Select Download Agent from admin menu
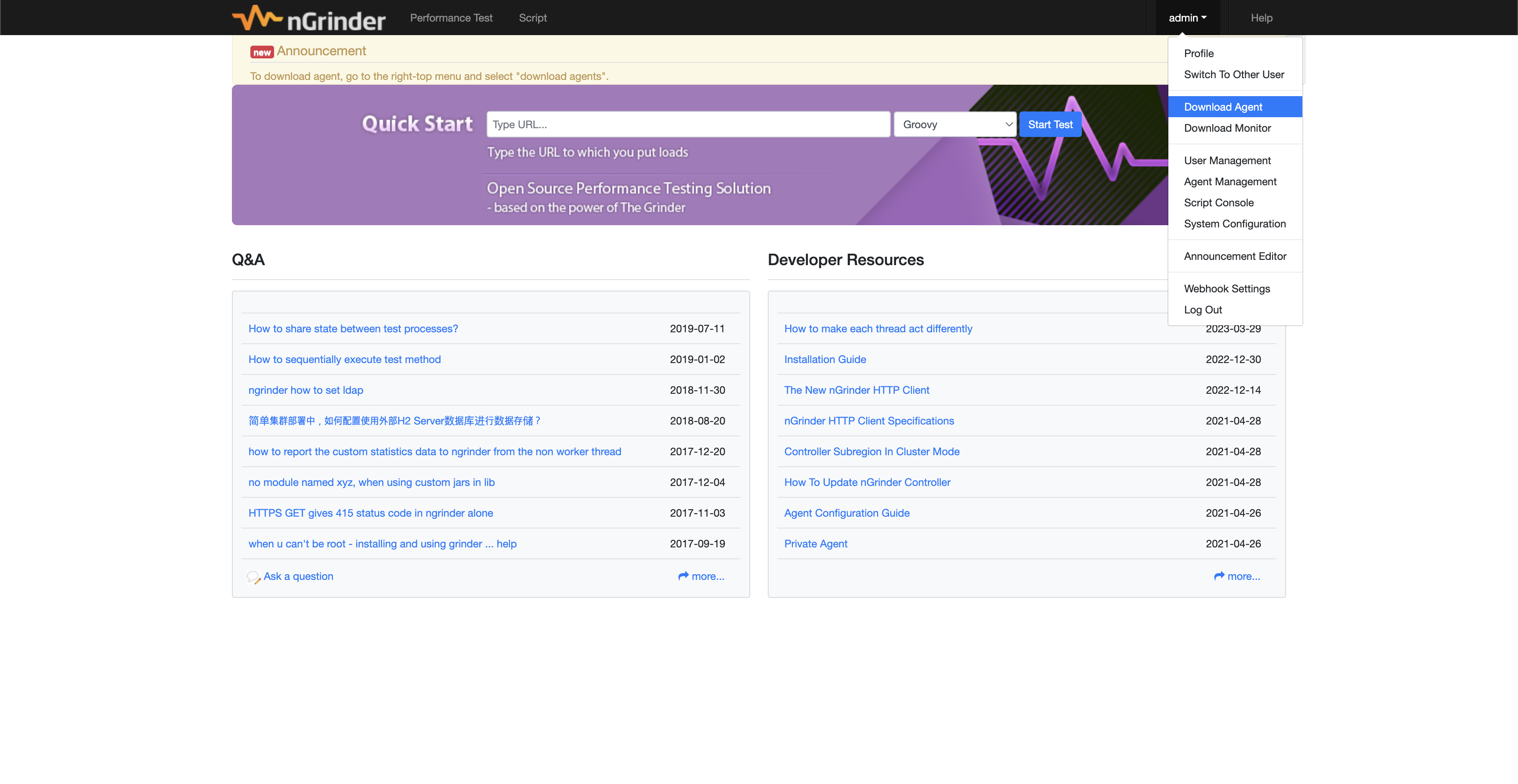The width and height of the screenshot is (1518, 784). (x=1223, y=107)
